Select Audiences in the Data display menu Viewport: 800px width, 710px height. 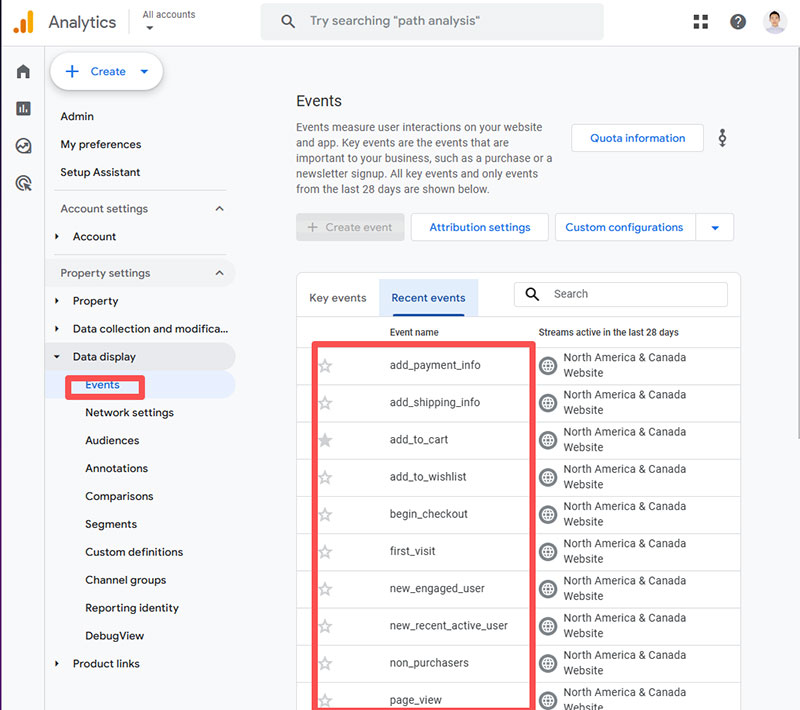pyautogui.click(x=112, y=440)
